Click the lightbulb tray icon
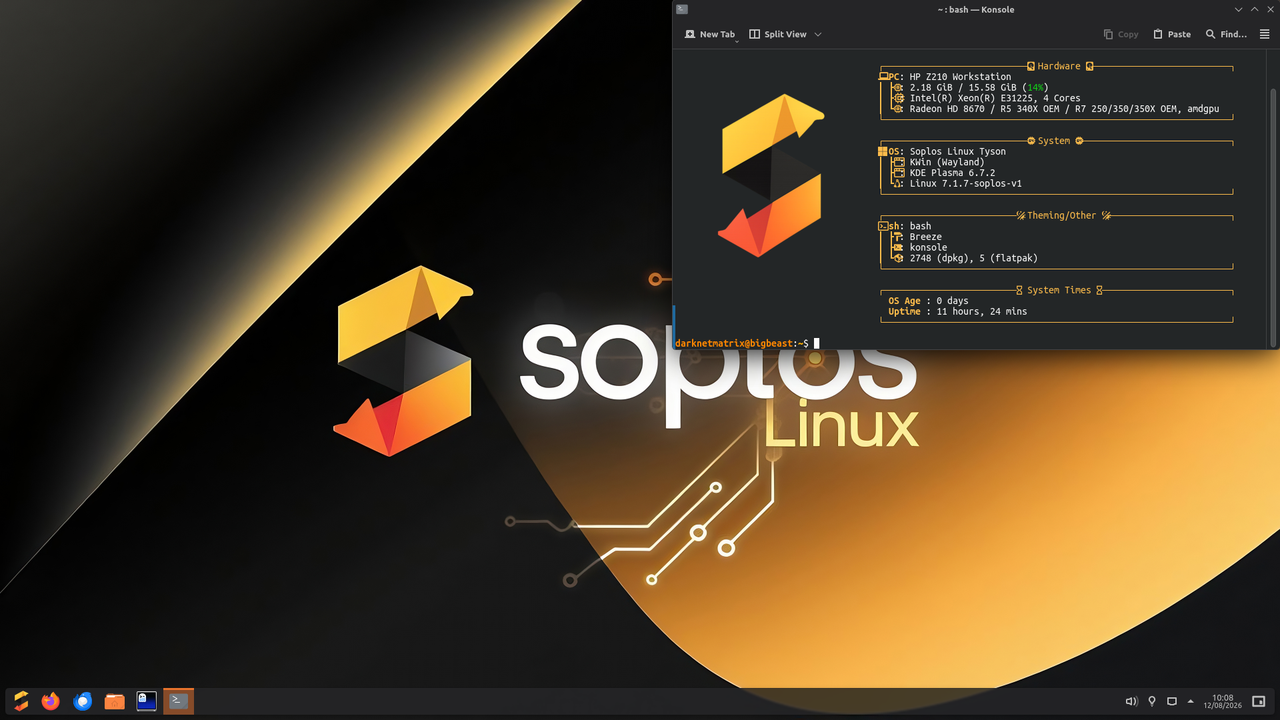The height and width of the screenshot is (720, 1280). (1152, 702)
